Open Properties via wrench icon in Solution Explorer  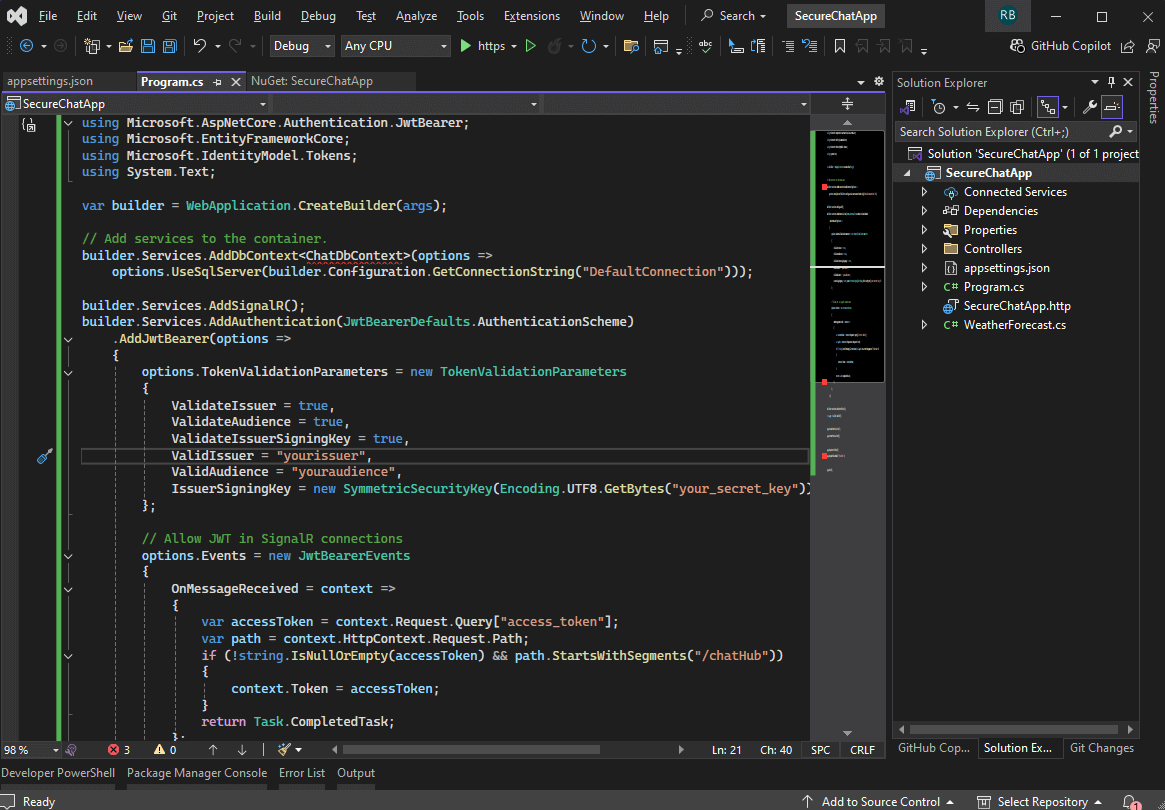[x=1090, y=107]
